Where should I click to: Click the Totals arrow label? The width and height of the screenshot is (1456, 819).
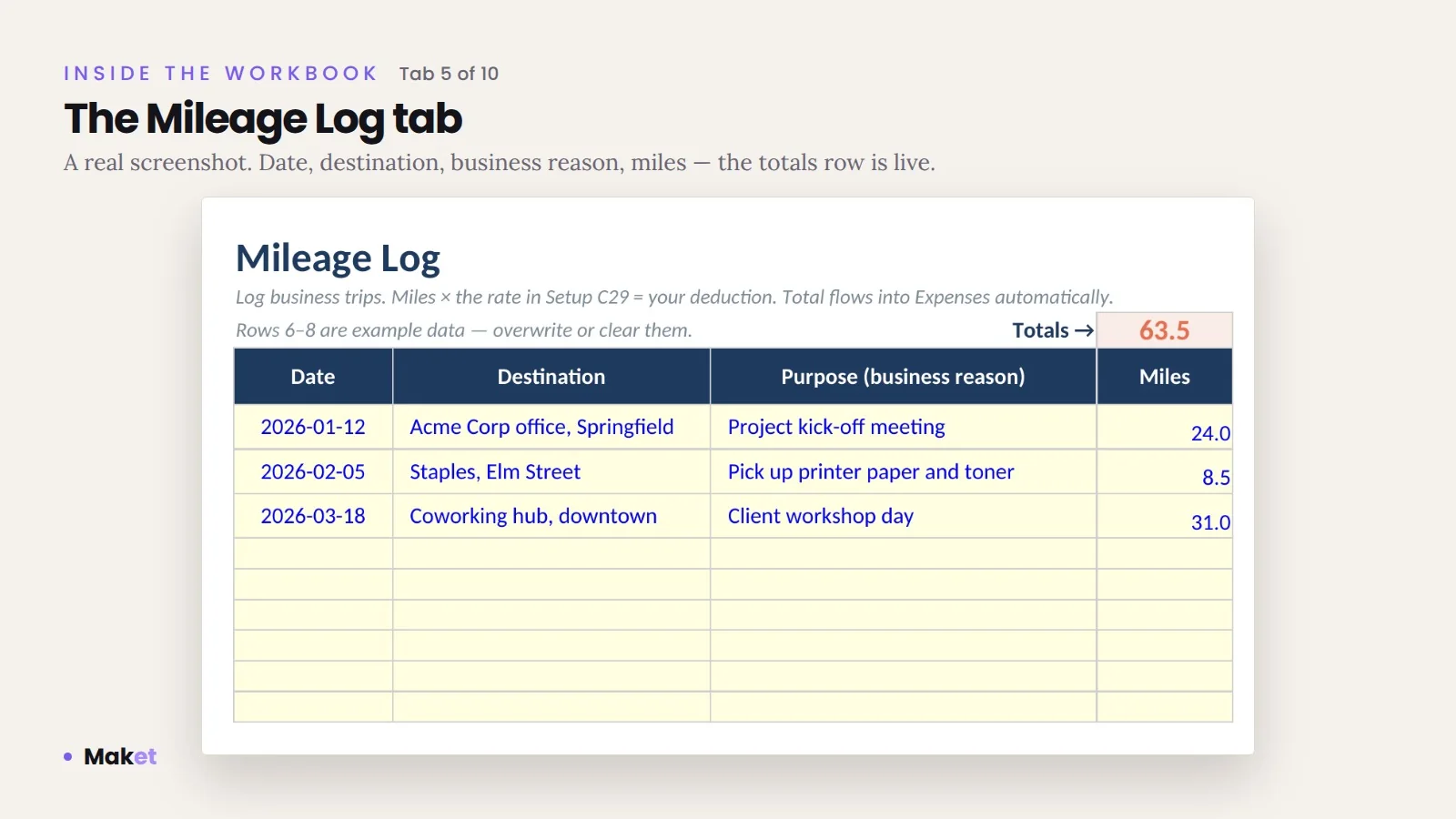1053,330
